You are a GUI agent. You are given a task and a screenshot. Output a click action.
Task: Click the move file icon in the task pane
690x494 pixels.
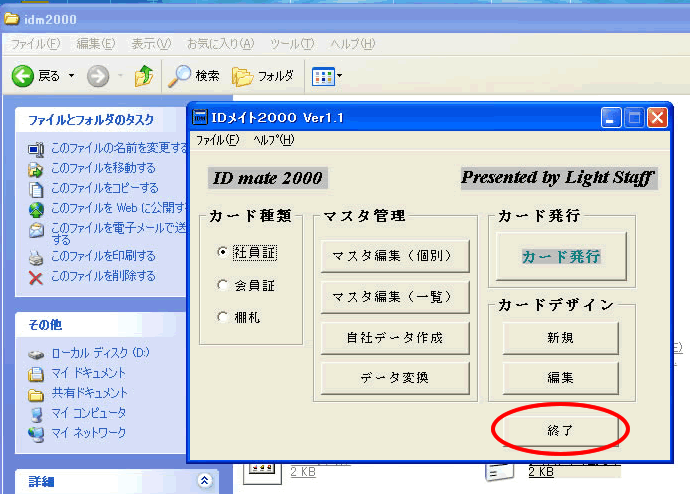[x=36, y=169]
